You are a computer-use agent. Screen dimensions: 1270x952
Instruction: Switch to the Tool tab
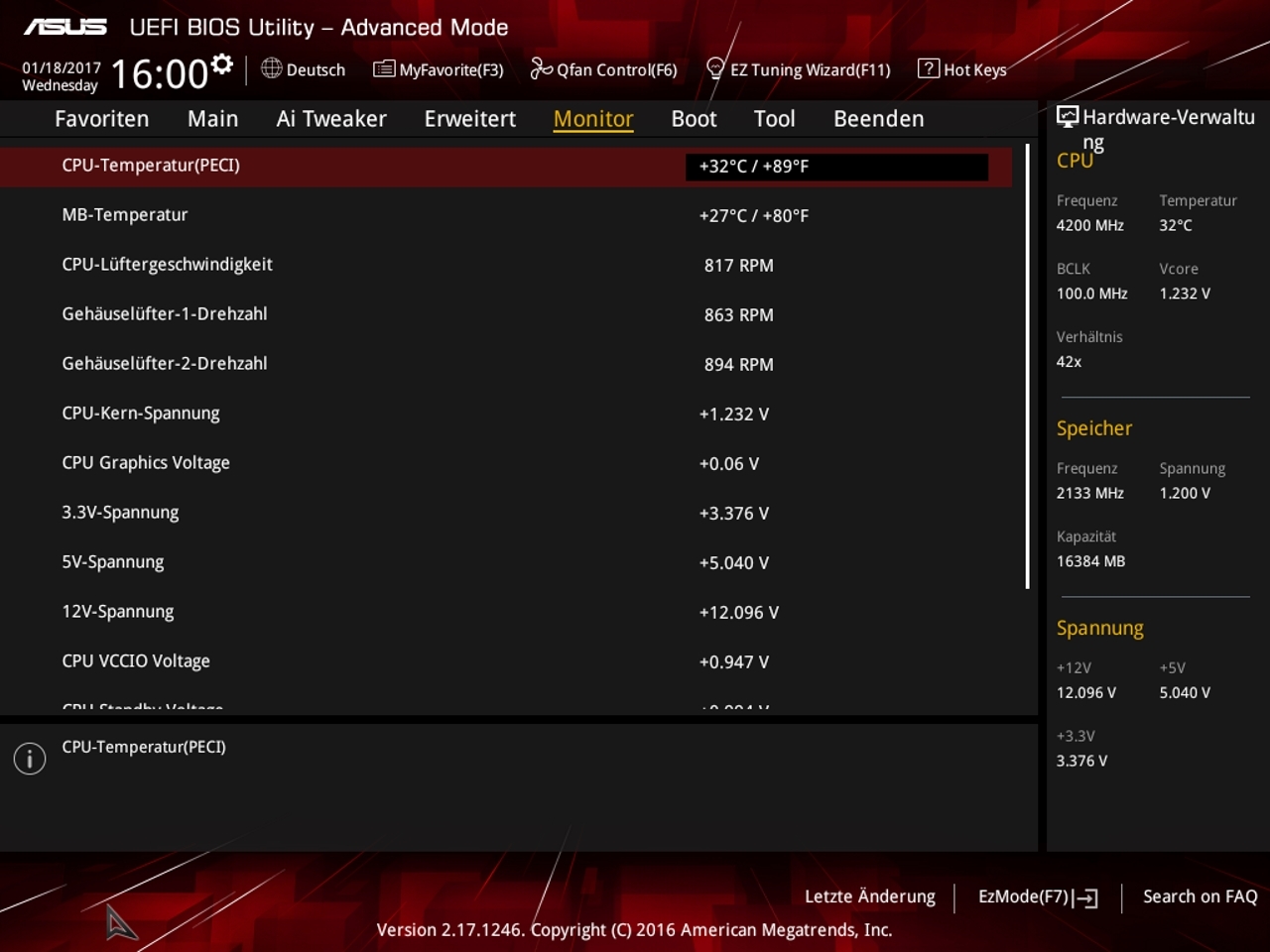click(774, 119)
